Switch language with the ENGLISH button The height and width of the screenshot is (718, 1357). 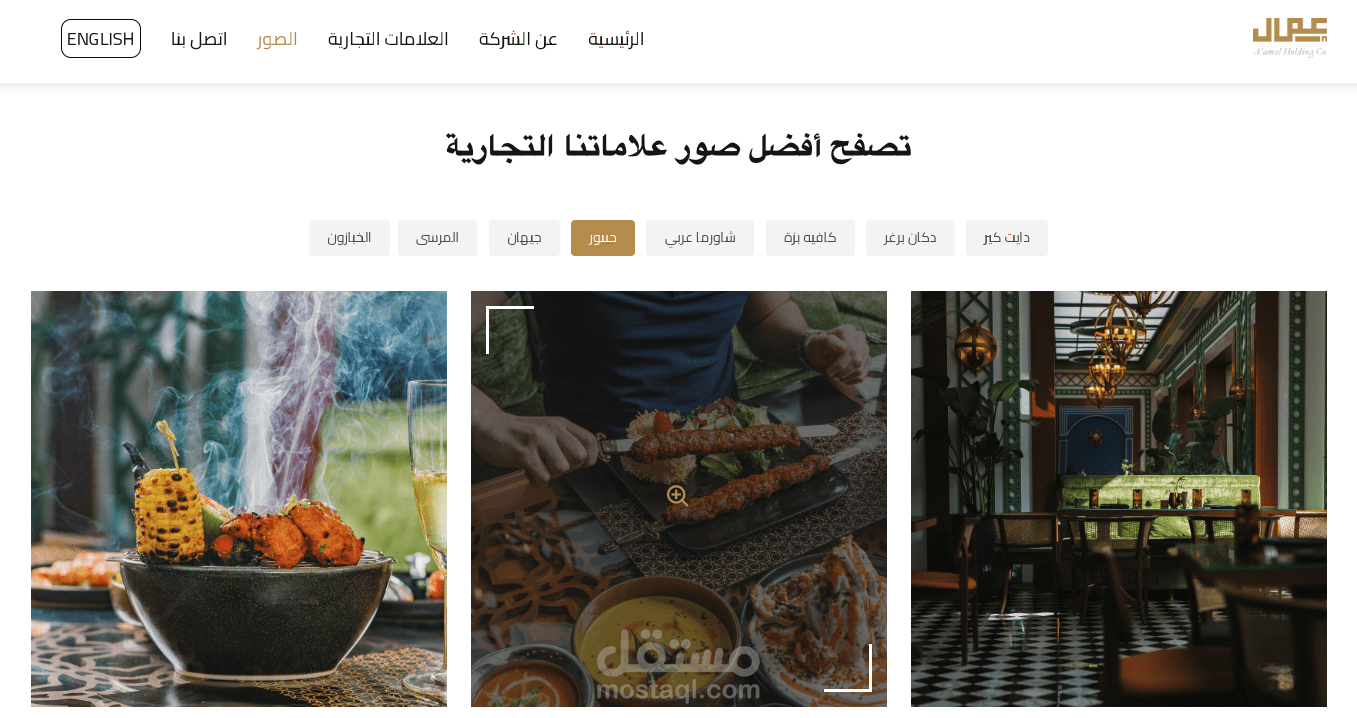[x=101, y=39]
